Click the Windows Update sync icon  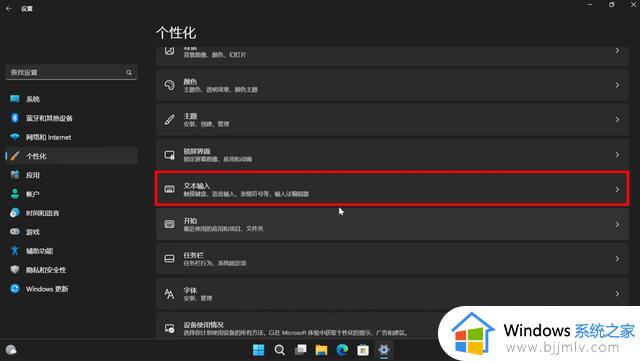(x=15, y=289)
